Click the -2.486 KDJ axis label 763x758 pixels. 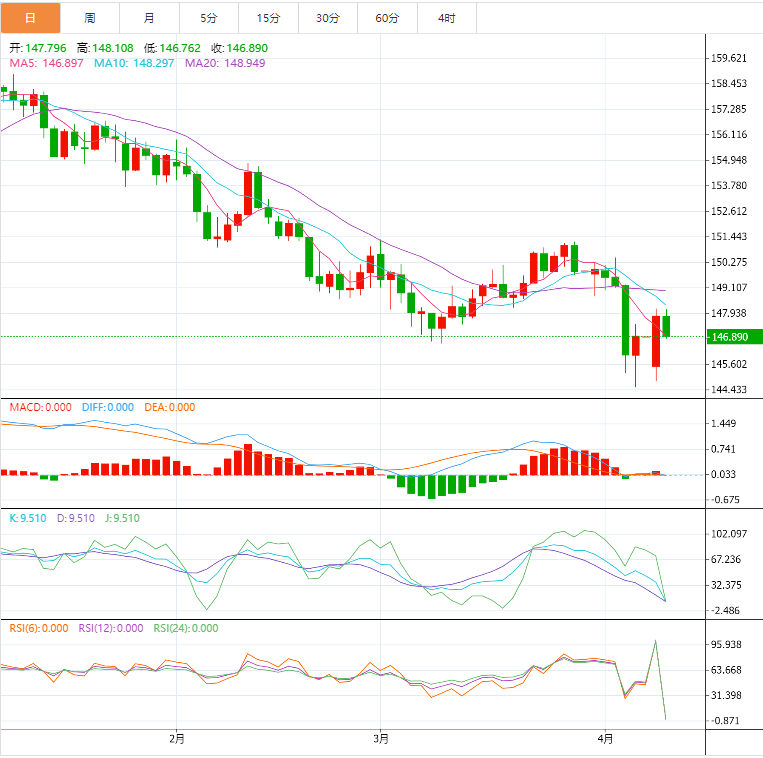point(726,610)
